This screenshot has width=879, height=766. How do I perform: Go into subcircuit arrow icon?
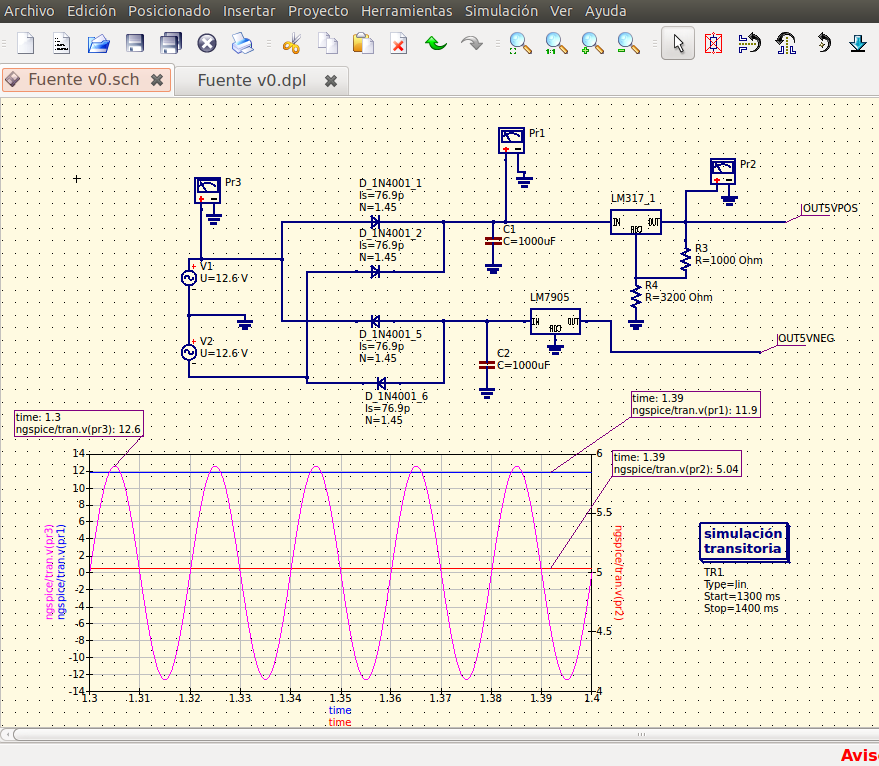tap(858, 43)
